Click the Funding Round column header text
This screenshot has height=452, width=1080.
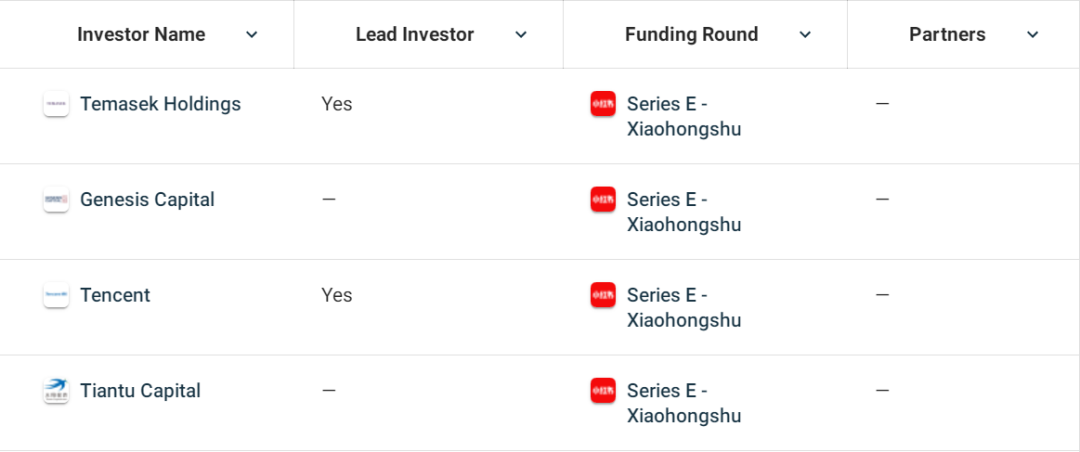click(691, 35)
